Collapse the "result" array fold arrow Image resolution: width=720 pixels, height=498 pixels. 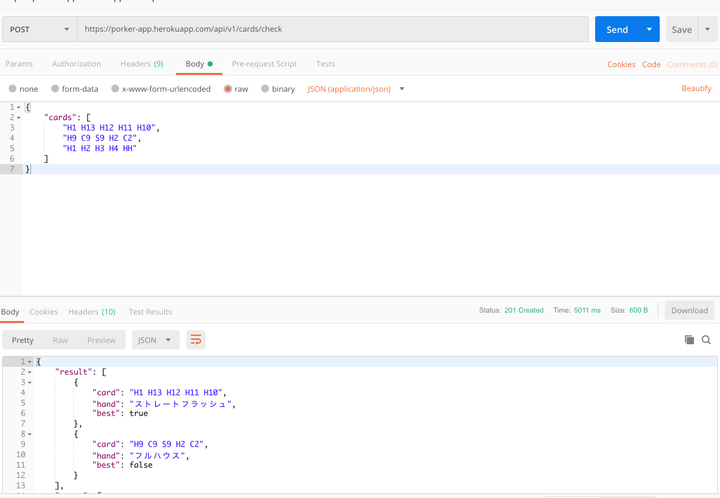[x=30, y=372]
